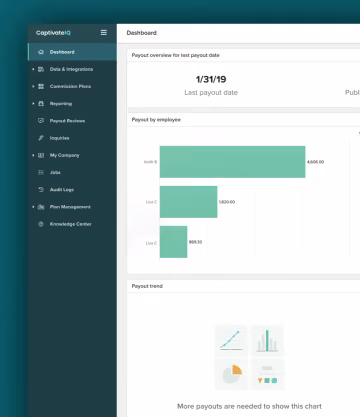This screenshot has width=360, height=417.
Task: Click the My Company icon
Action: 41,155
